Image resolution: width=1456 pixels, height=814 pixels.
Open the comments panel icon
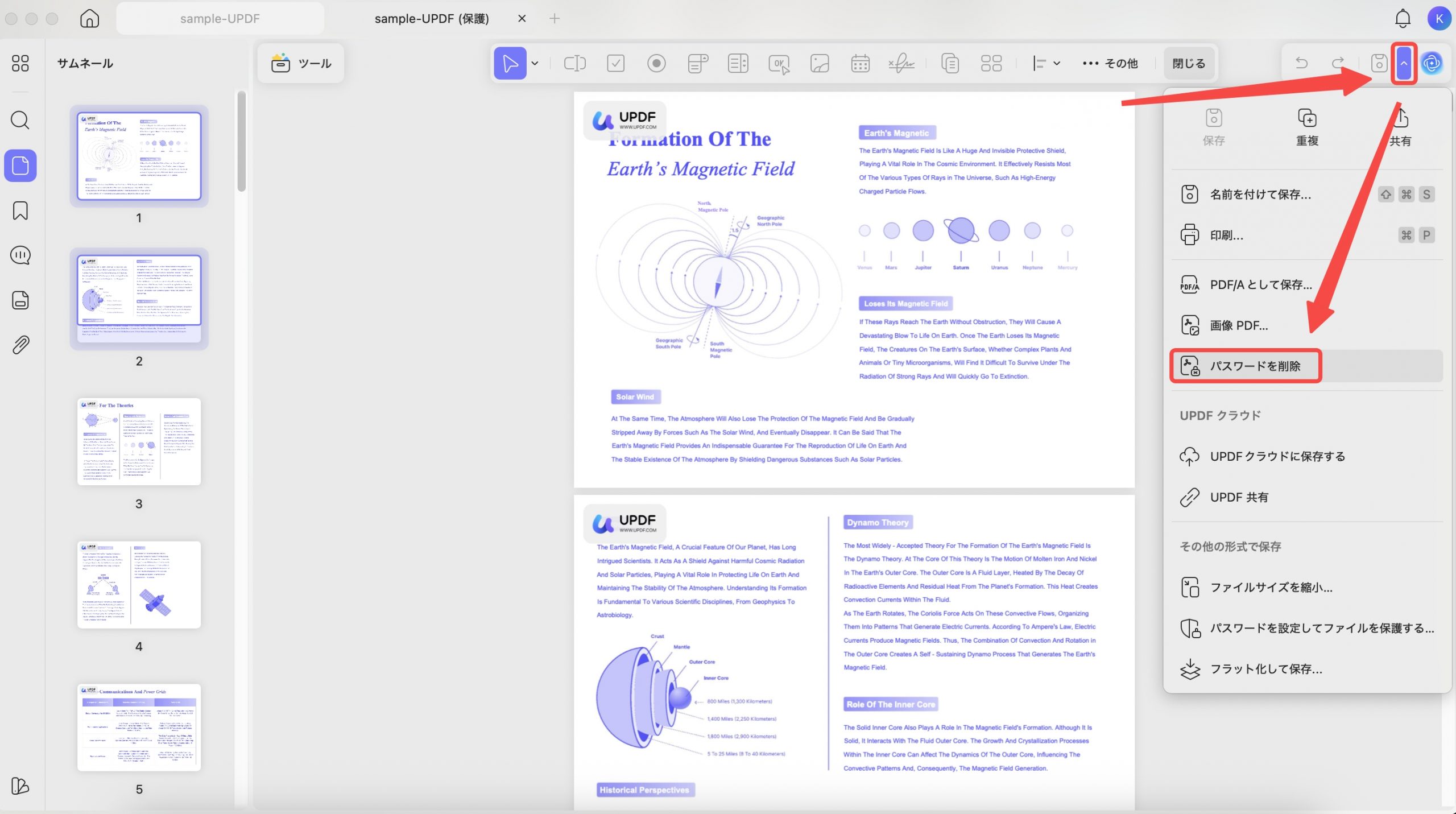(x=20, y=255)
